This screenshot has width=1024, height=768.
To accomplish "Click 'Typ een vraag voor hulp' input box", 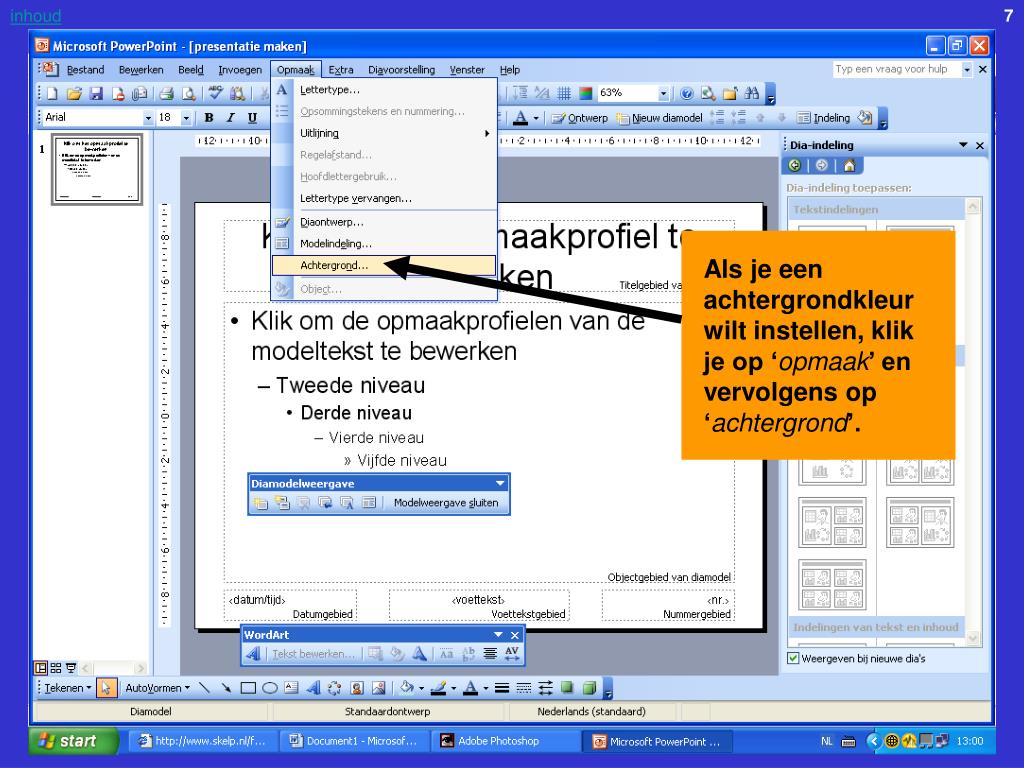I will pyautogui.click(x=896, y=69).
